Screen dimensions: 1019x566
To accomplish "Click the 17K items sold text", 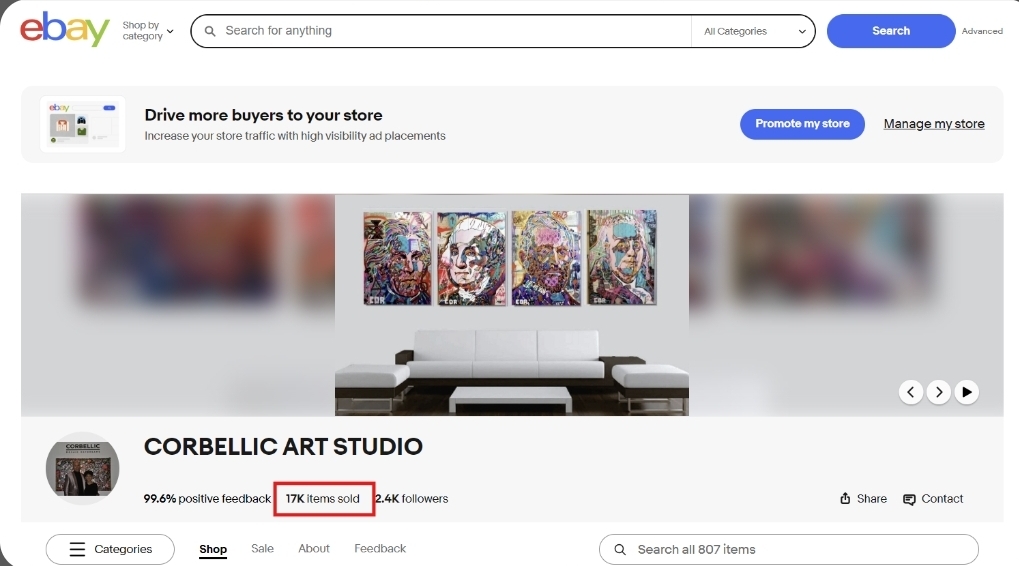I will (x=322, y=498).
